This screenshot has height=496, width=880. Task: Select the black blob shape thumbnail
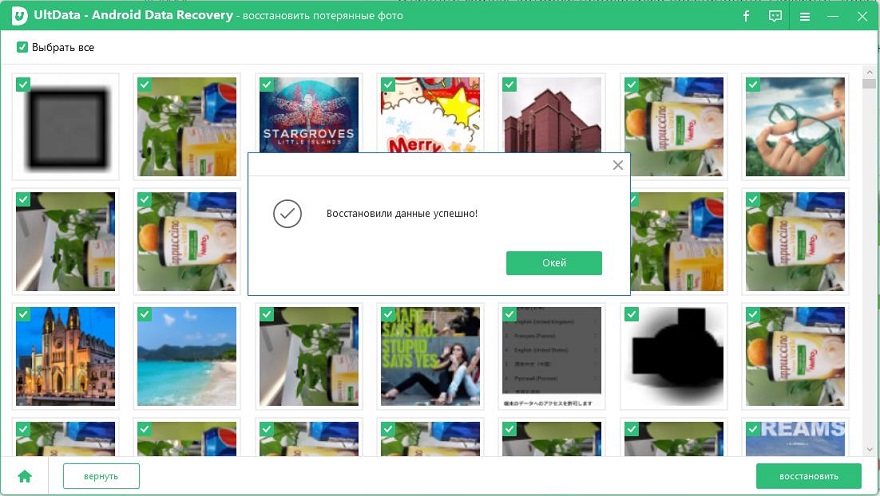(x=673, y=356)
